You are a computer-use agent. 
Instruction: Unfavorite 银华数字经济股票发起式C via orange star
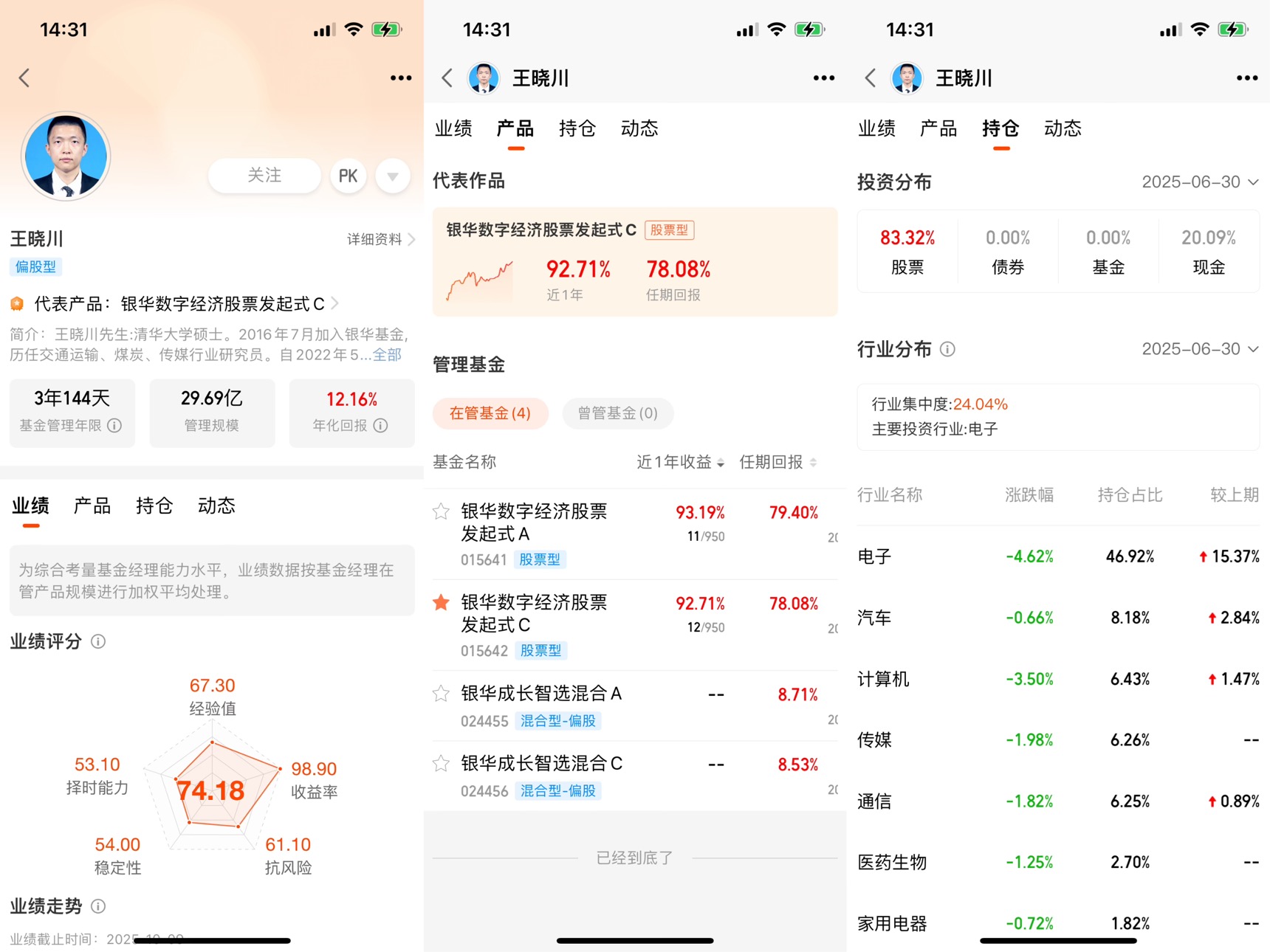click(442, 602)
